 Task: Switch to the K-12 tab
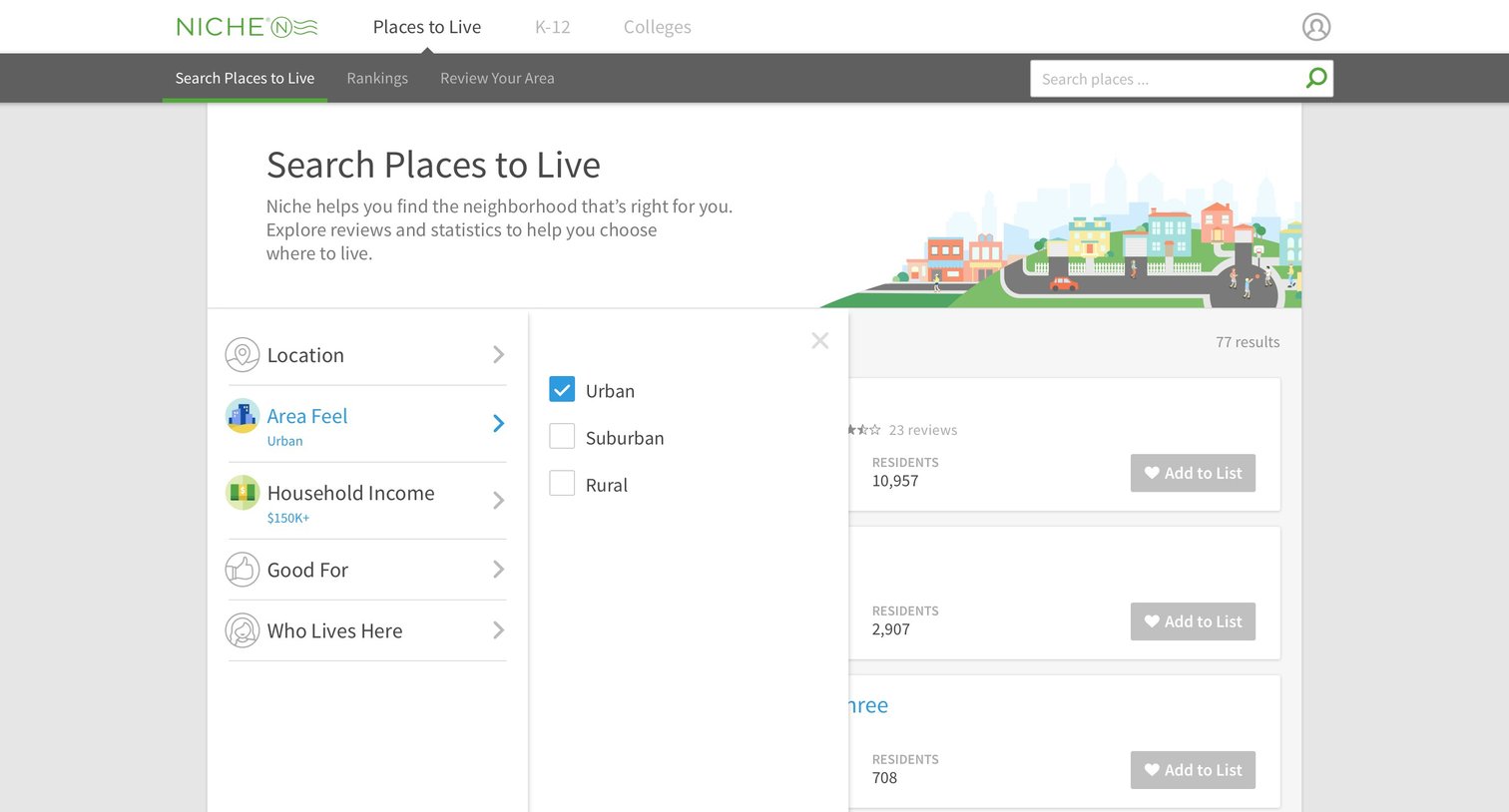(553, 27)
